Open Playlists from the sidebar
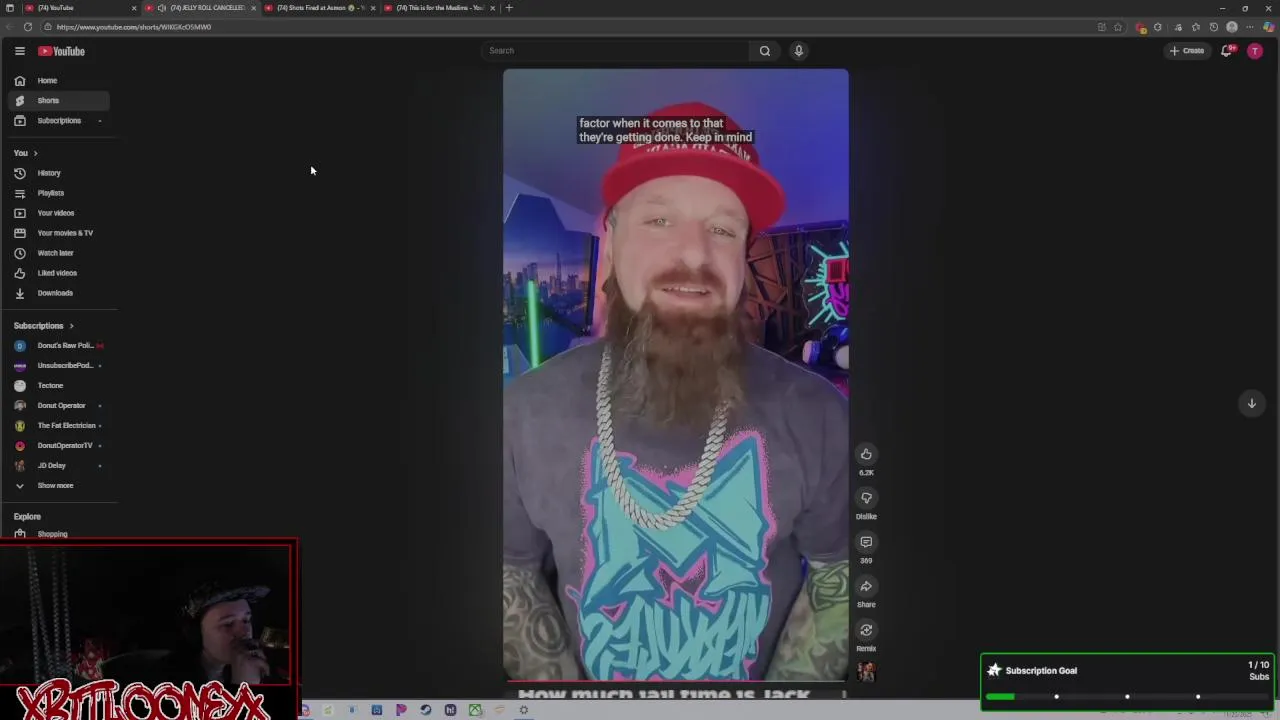Screen dimensions: 1280x720 59,193
